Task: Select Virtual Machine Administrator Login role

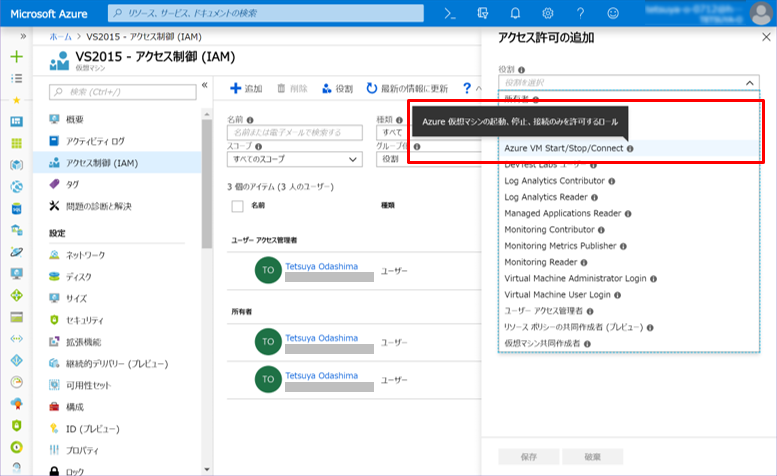Action: pyautogui.click(x=629, y=278)
